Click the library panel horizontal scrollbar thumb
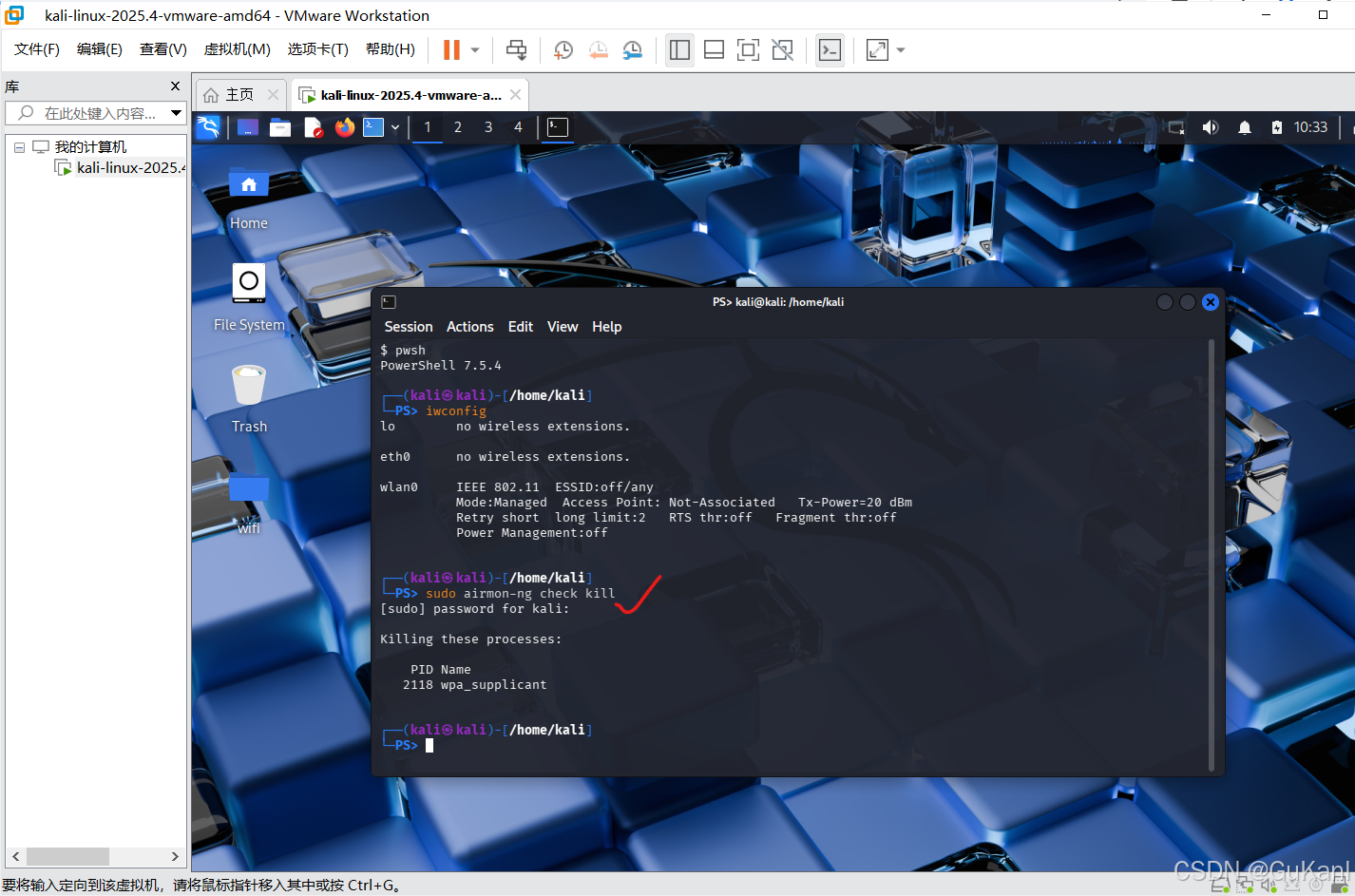The image size is (1355, 896). coord(67,856)
